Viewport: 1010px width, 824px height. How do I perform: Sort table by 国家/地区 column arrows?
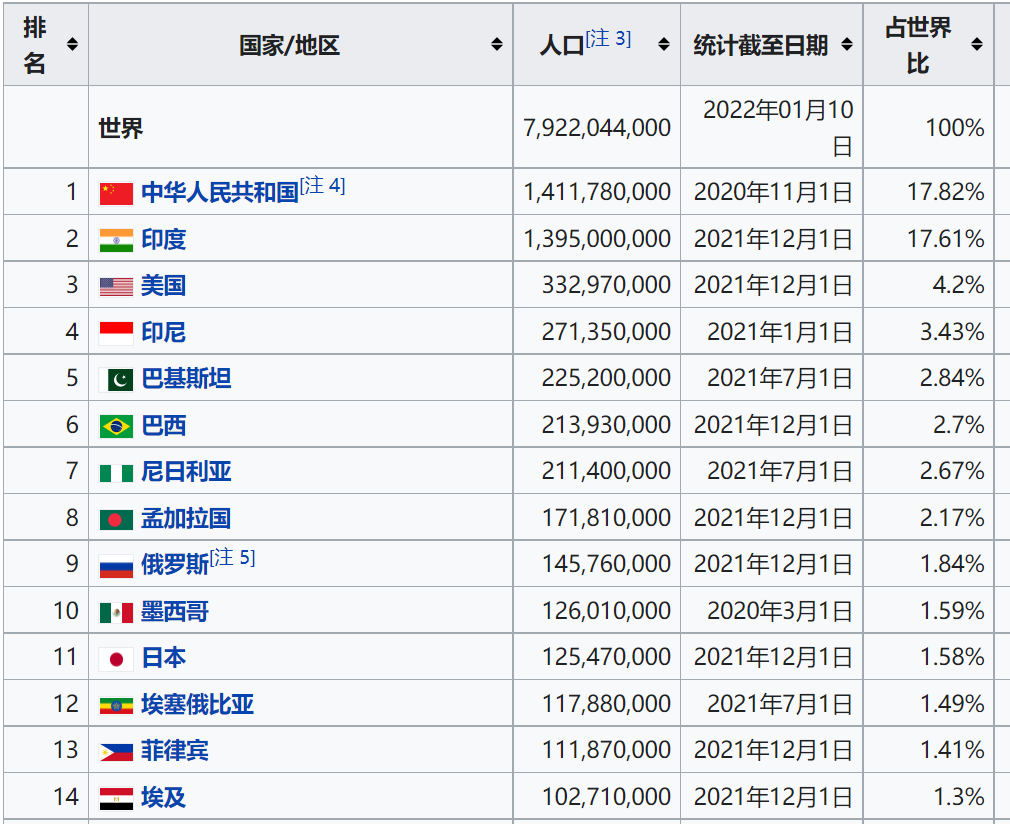497,44
